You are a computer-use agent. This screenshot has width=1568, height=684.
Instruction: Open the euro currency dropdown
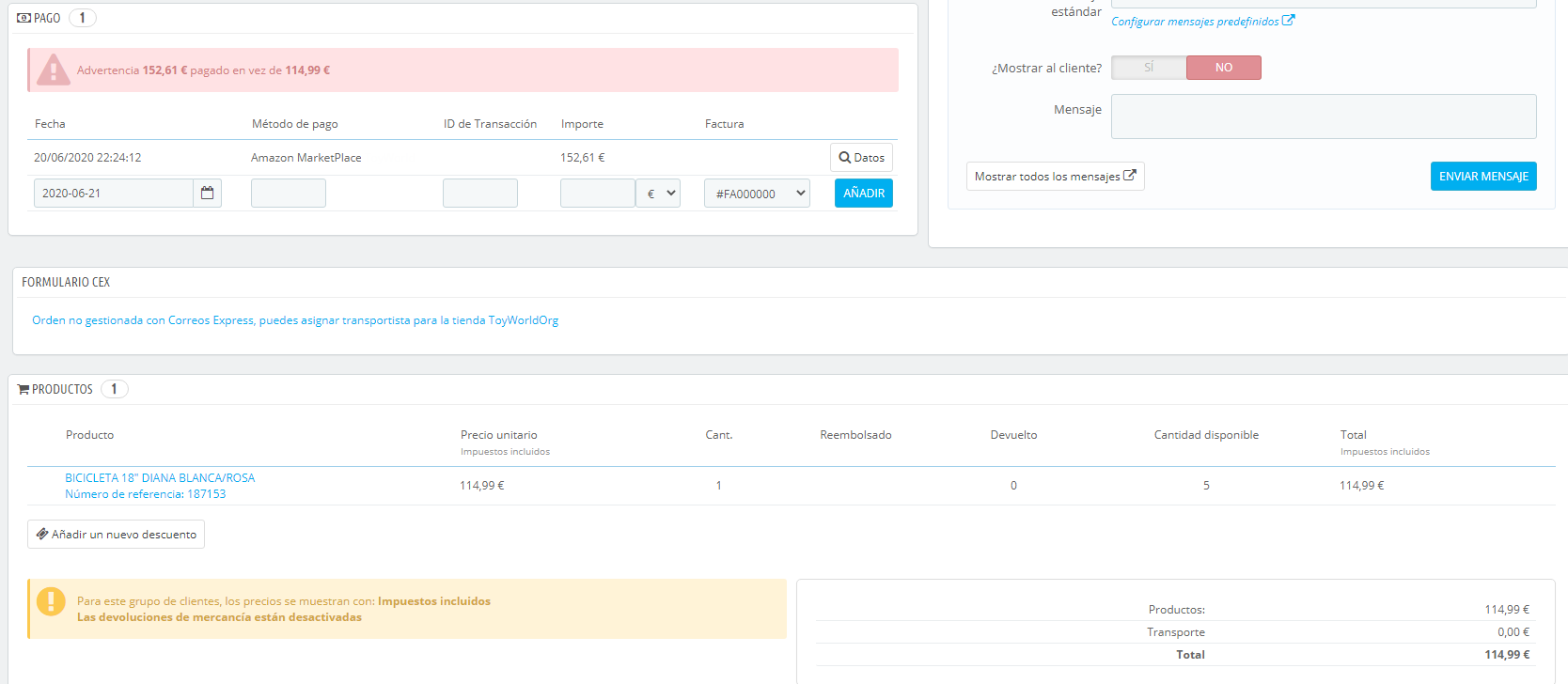click(658, 194)
